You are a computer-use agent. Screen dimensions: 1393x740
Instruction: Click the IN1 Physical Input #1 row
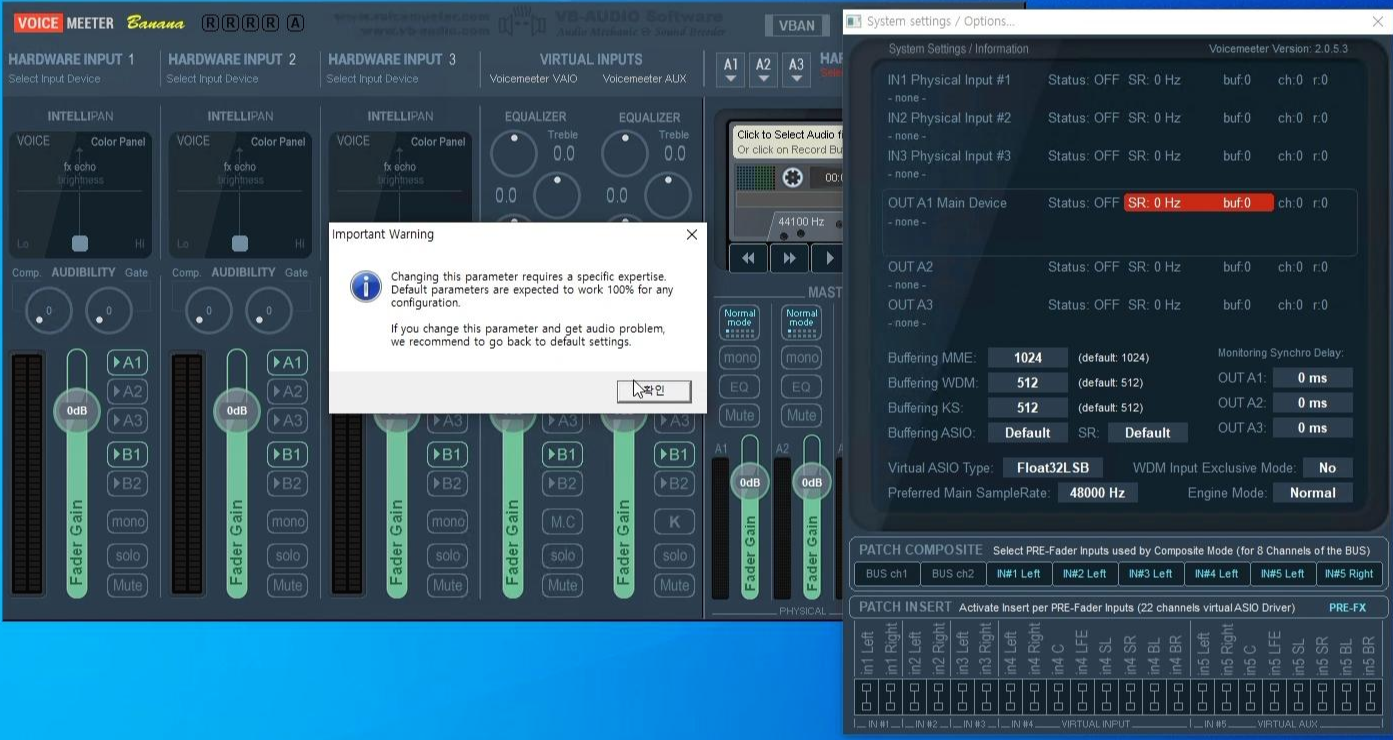pos(1107,80)
